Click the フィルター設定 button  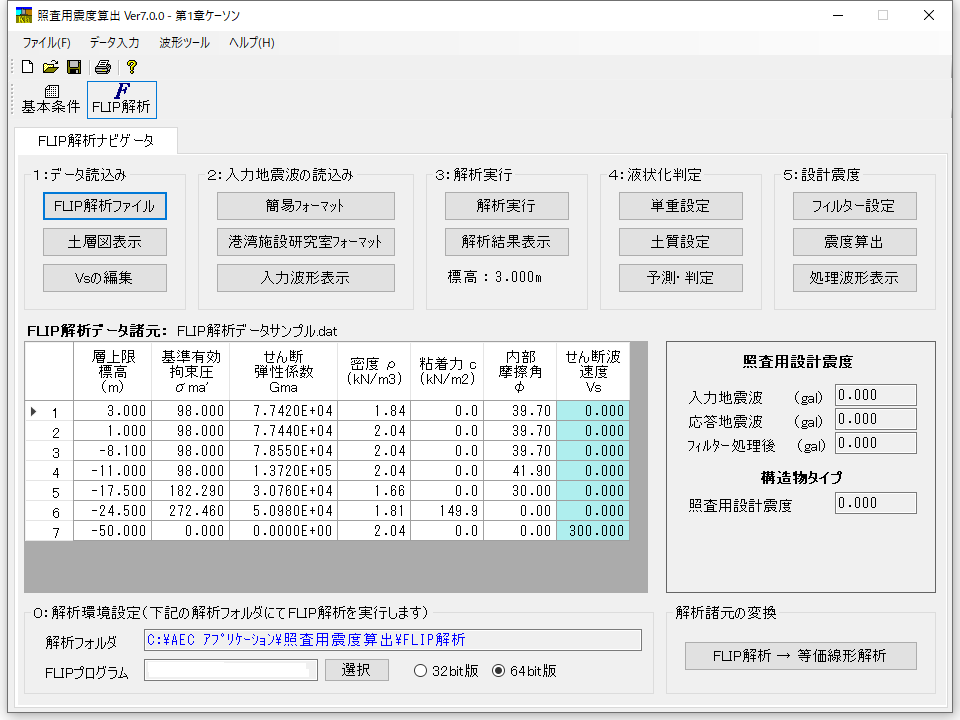click(x=855, y=206)
